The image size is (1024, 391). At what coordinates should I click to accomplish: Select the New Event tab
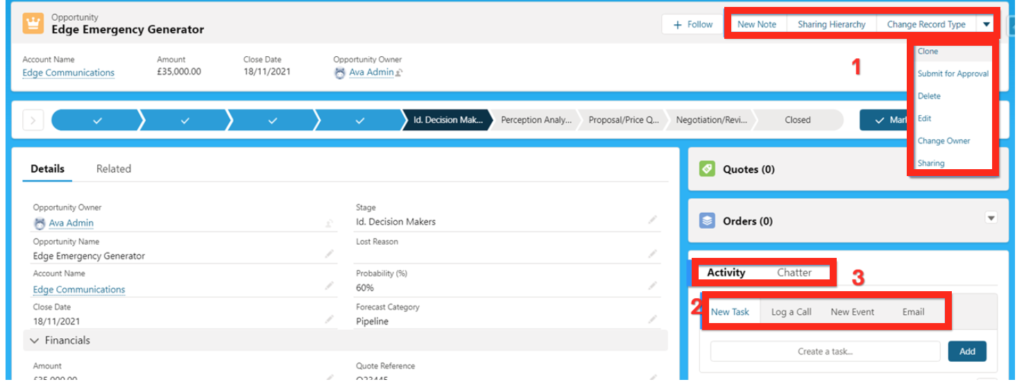852,312
